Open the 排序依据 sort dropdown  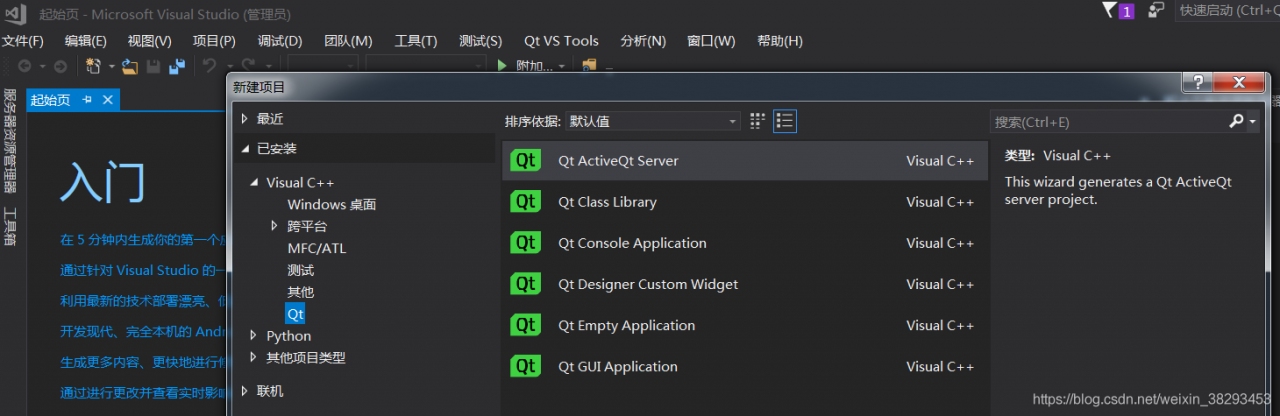[653, 121]
